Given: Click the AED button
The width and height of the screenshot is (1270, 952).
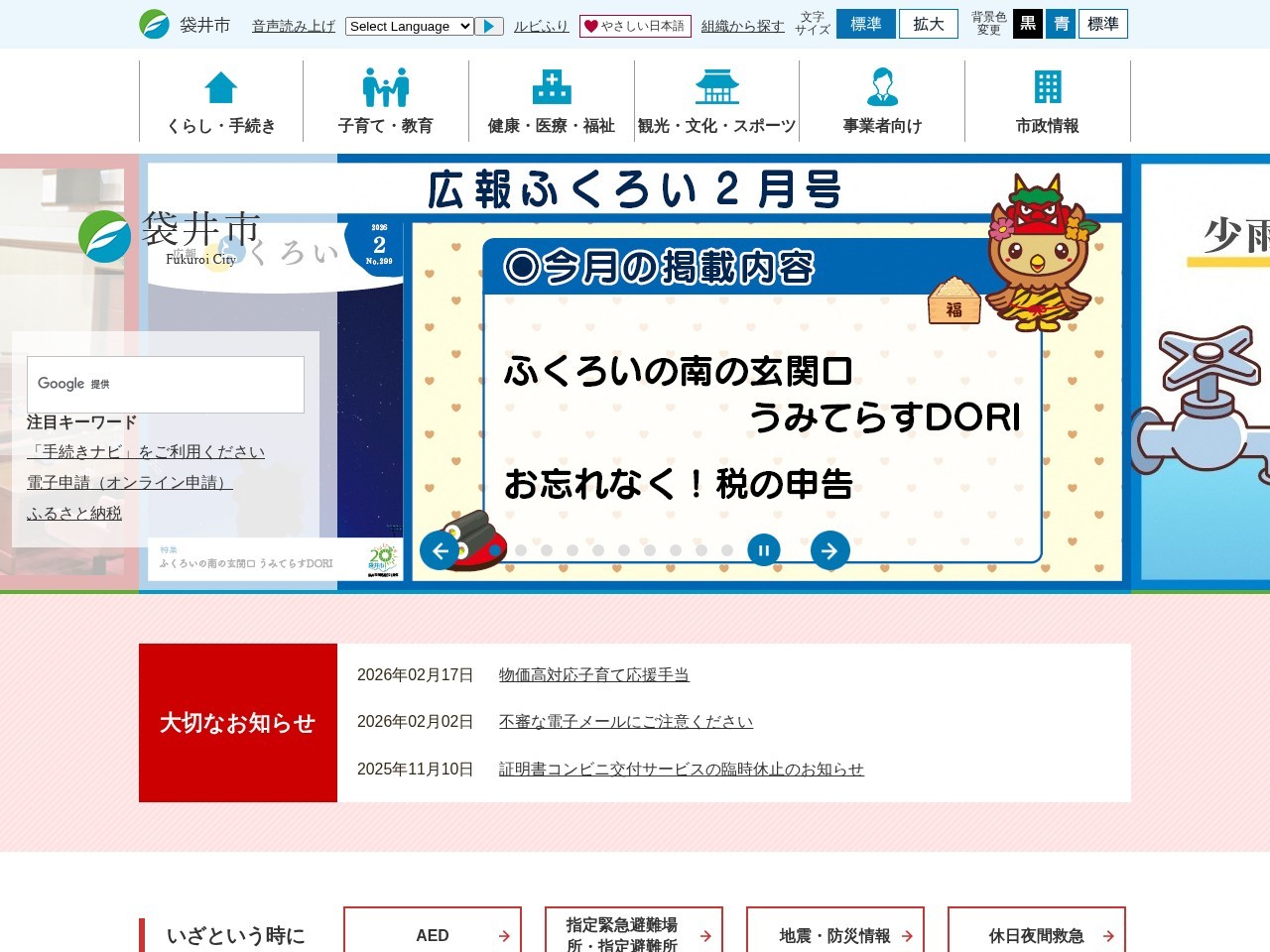Looking at the screenshot, I should [432, 932].
